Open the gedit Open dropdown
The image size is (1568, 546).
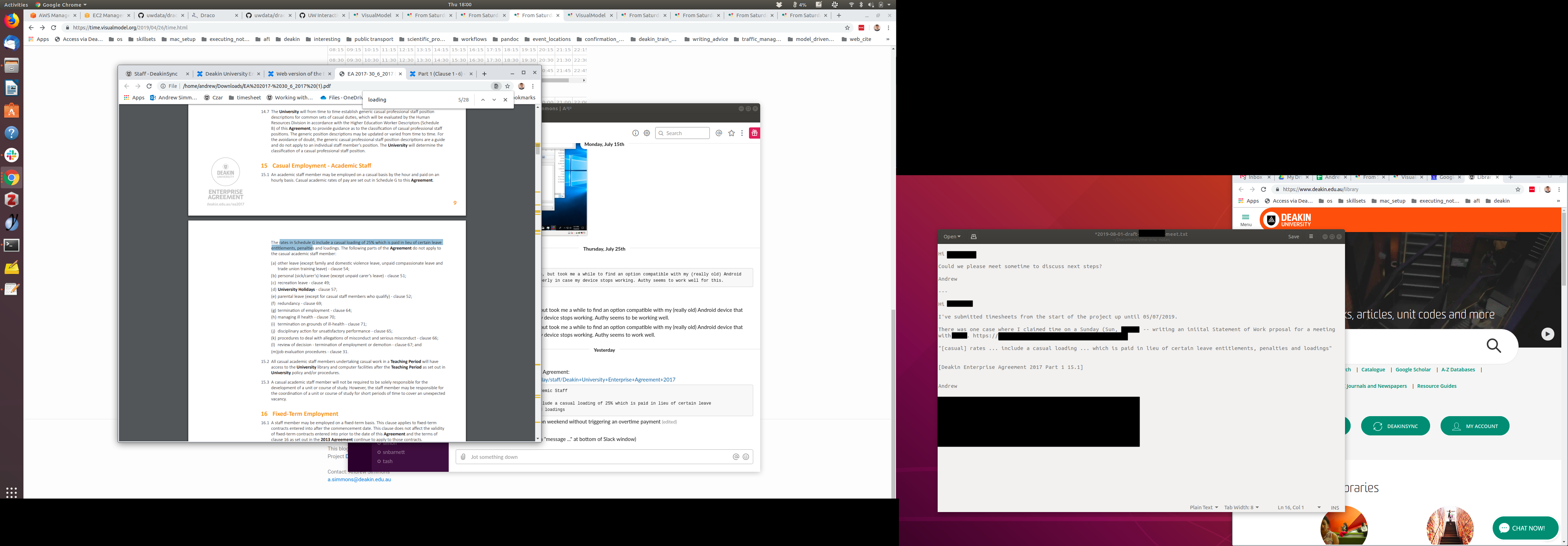(x=951, y=237)
